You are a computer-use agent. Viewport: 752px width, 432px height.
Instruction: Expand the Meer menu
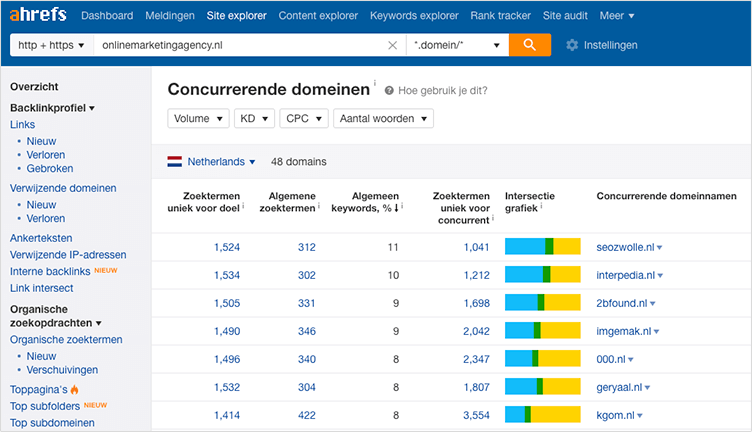click(617, 16)
